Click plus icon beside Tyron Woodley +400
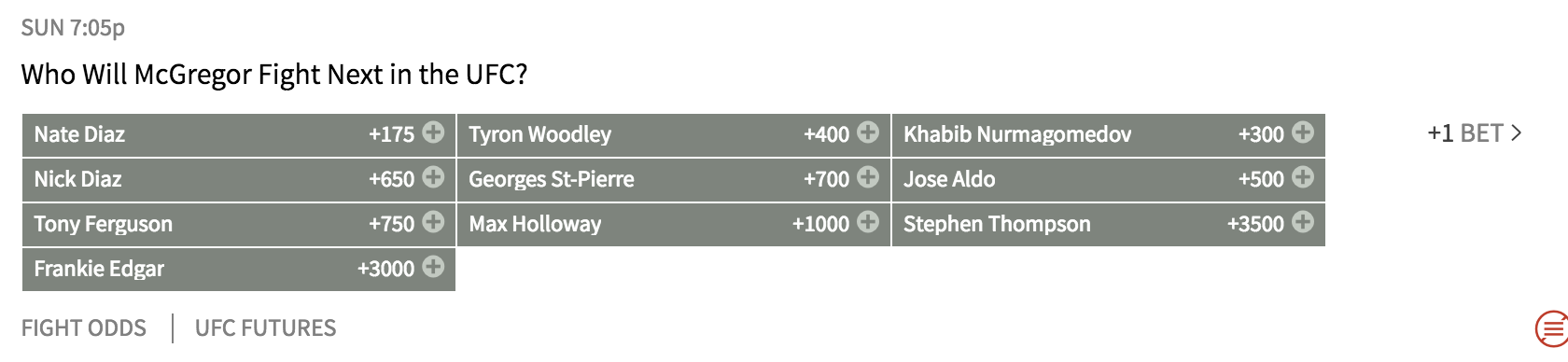Image resolution: width=1568 pixels, height=362 pixels. pyautogui.click(x=868, y=132)
